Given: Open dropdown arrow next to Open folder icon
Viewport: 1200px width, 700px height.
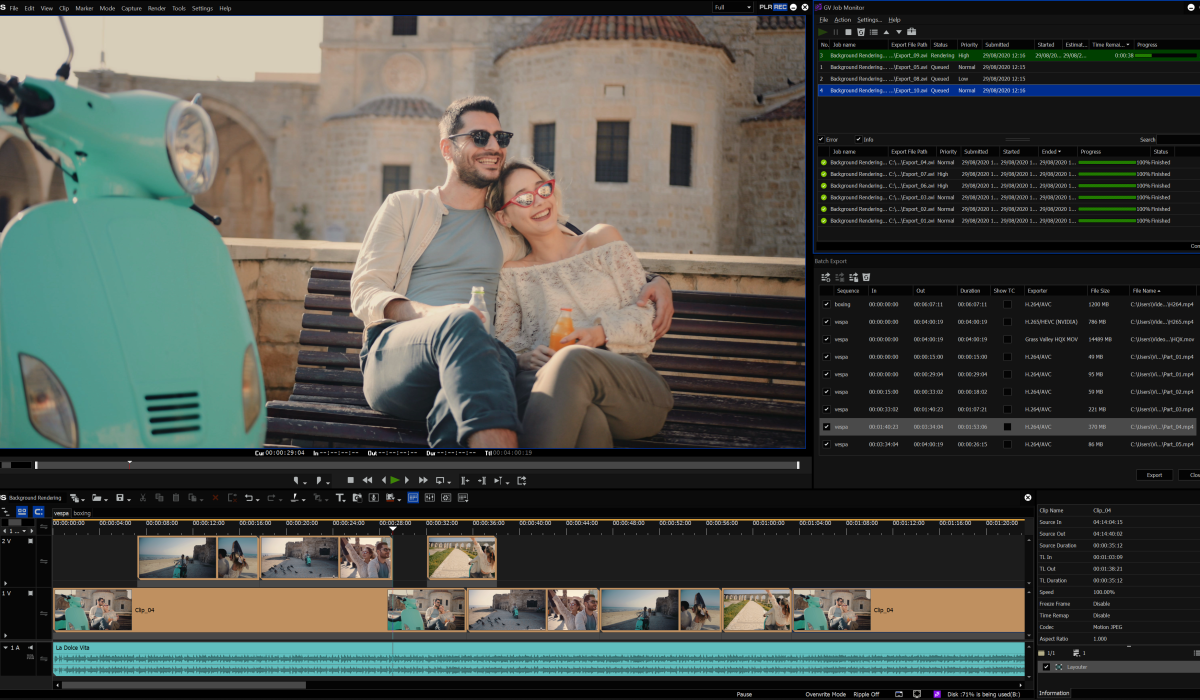Looking at the screenshot, I should [106, 499].
